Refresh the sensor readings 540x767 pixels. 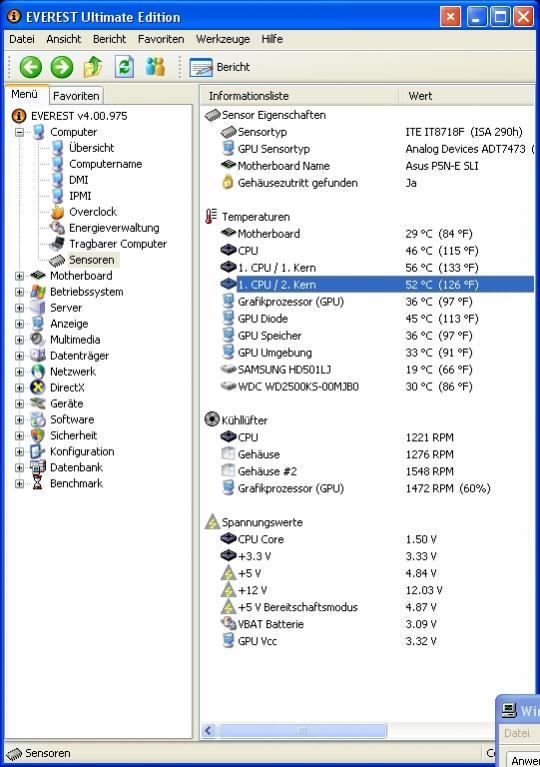[124, 67]
